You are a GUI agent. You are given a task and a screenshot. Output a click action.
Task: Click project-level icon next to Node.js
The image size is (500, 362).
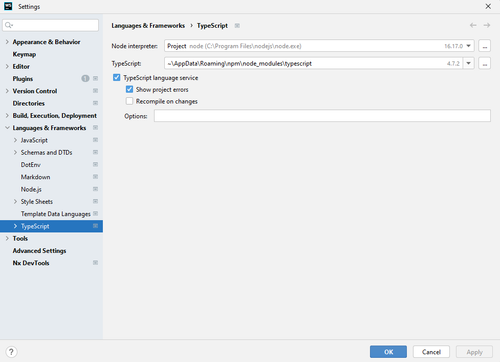(95, 189)
